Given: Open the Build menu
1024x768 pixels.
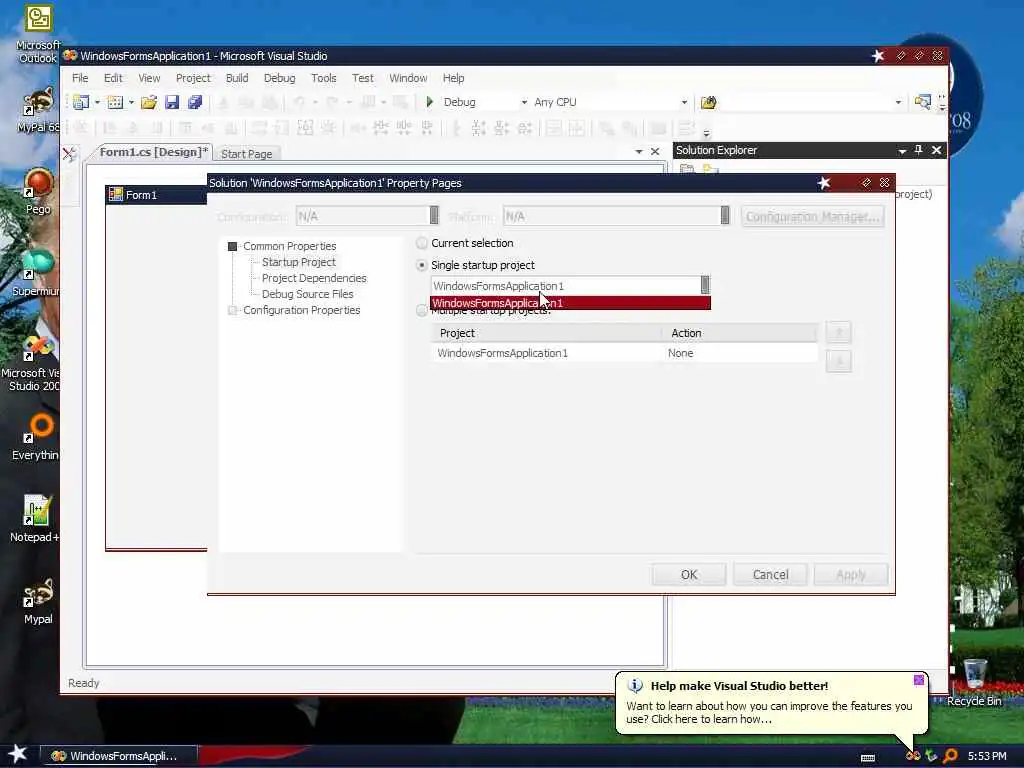Looking at the screenshot, I should tap(237, 78).
